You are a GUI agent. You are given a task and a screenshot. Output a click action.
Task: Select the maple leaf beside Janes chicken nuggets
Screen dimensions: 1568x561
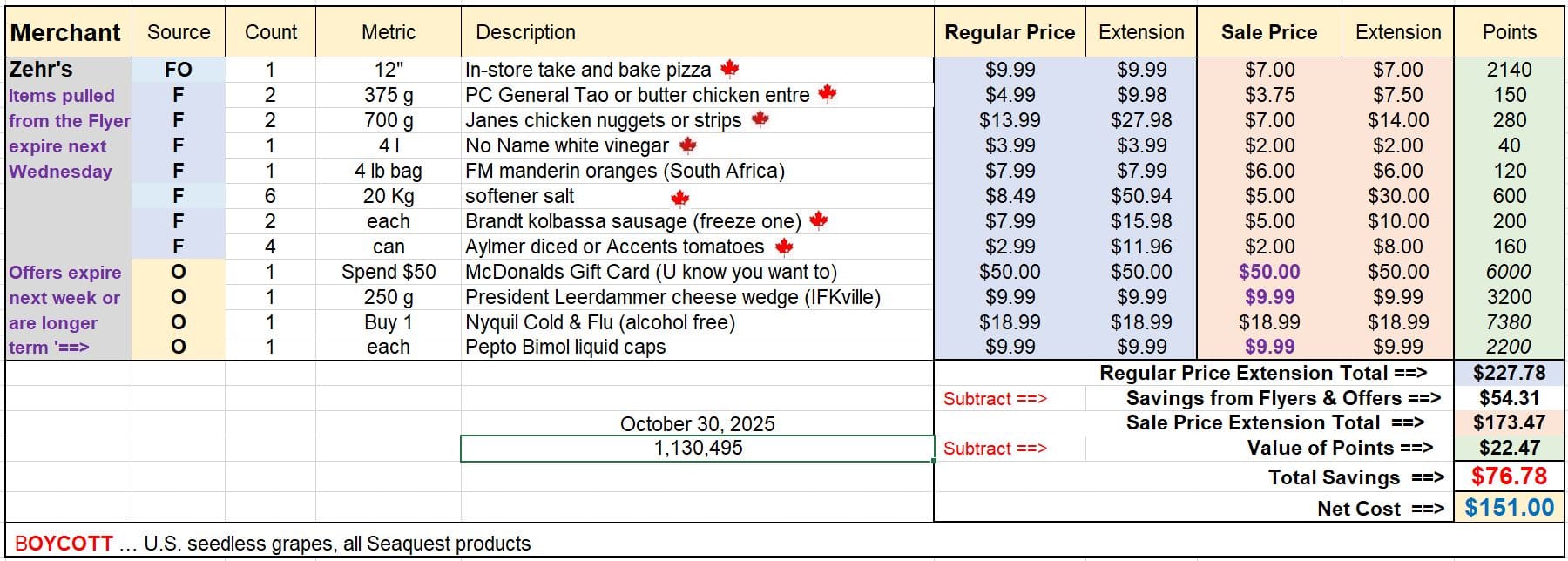(760, 119)
